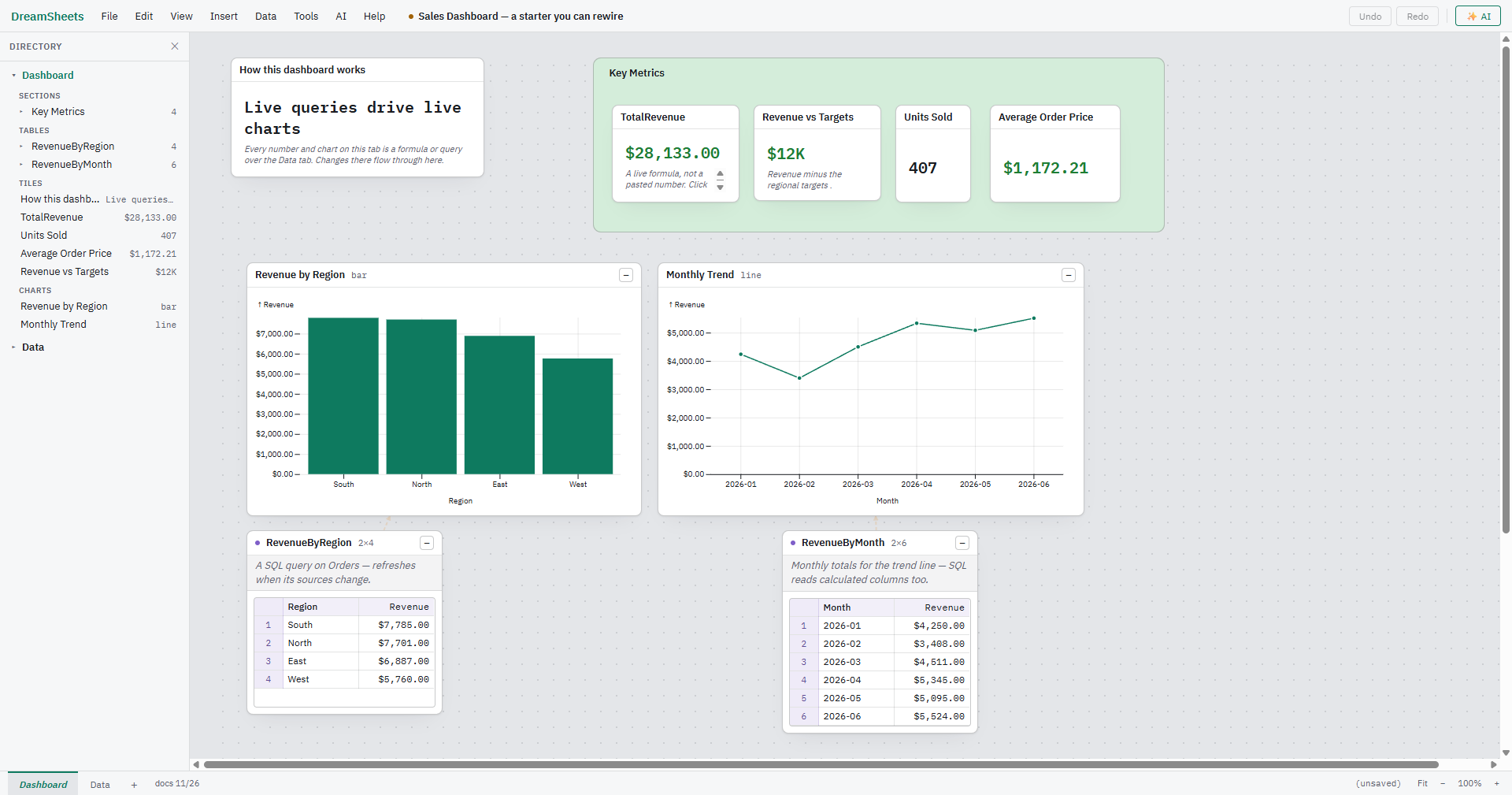
Task: Click the South revenue cell $7,785.00
Action: pos(397,626)
